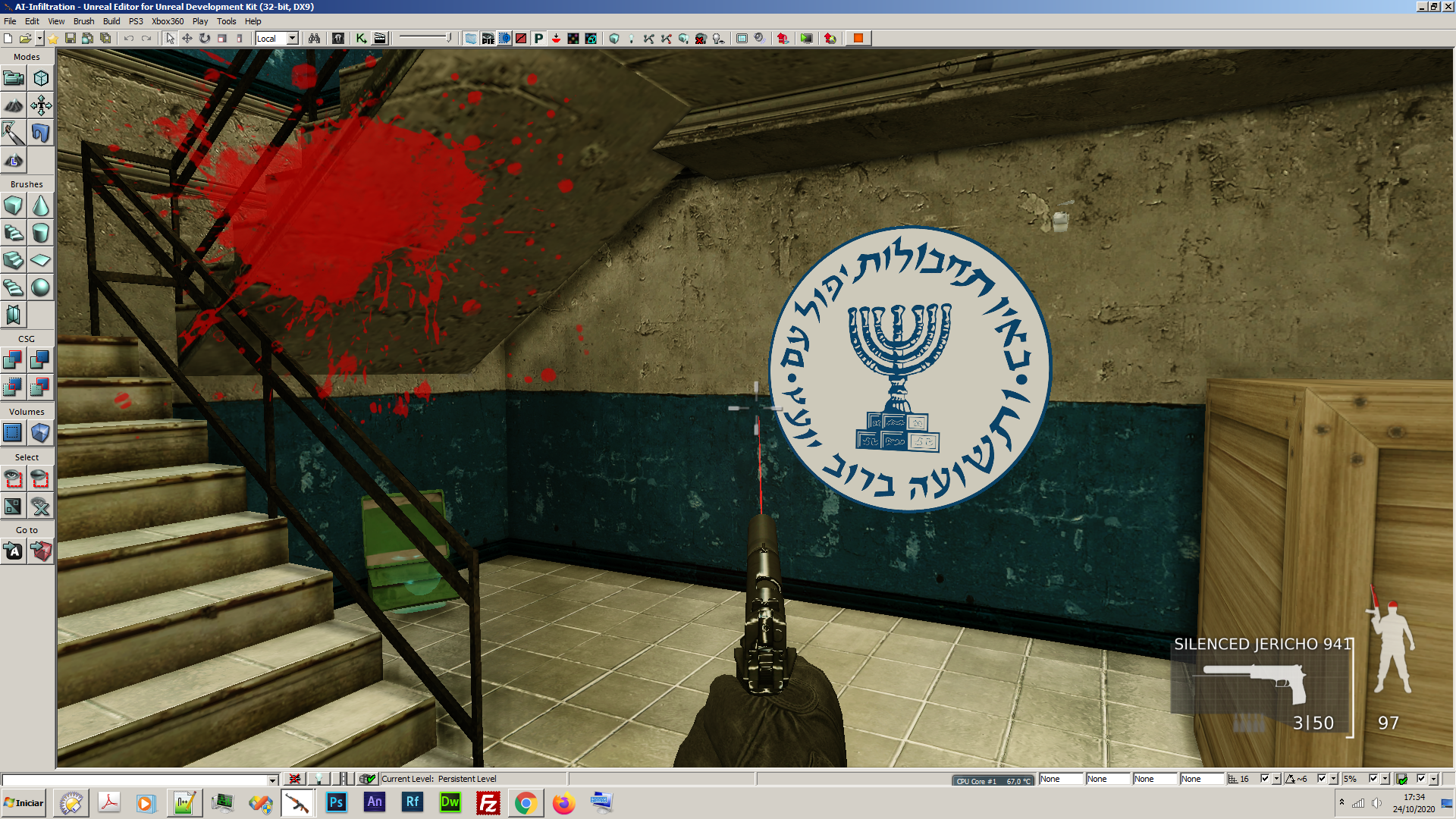The width and height of the screenshot is (1456, 819).
Task: Select Static Mesh mode icon
Action: (x=41, y=133)
